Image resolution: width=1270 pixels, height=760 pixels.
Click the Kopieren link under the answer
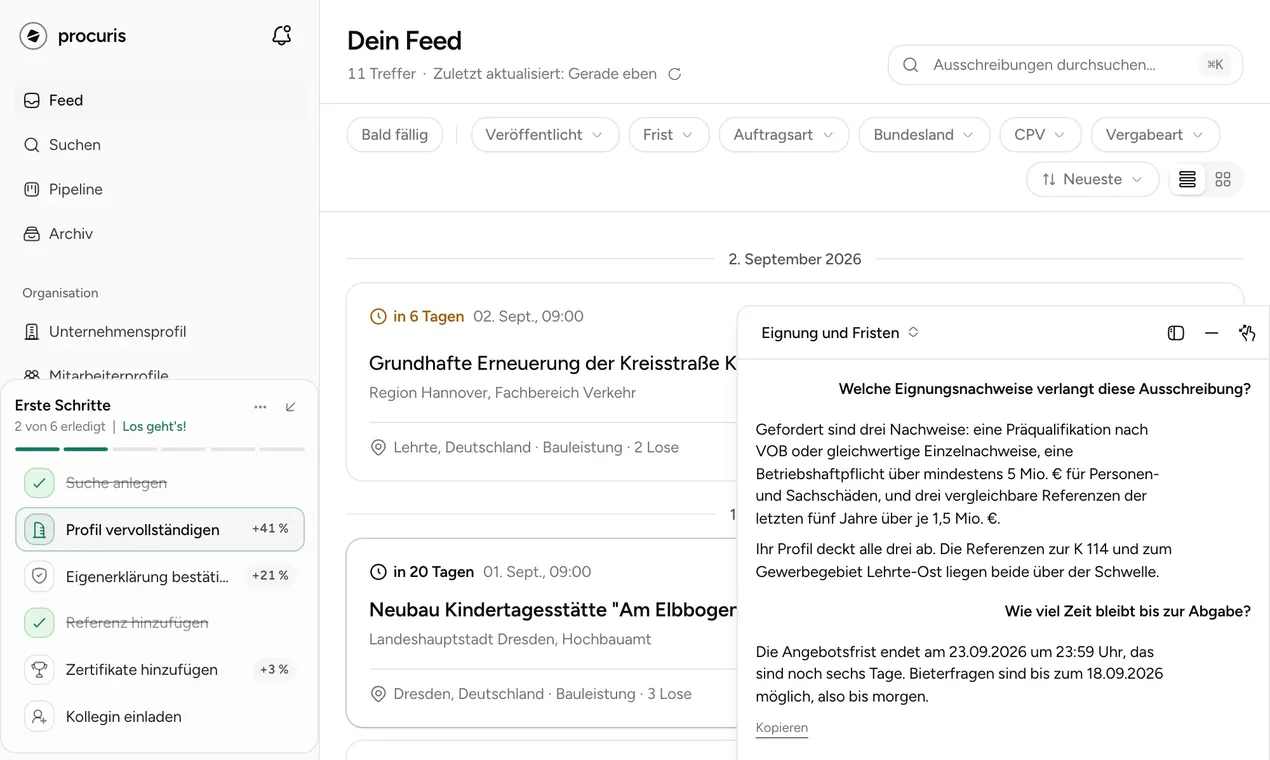[782, 728]
